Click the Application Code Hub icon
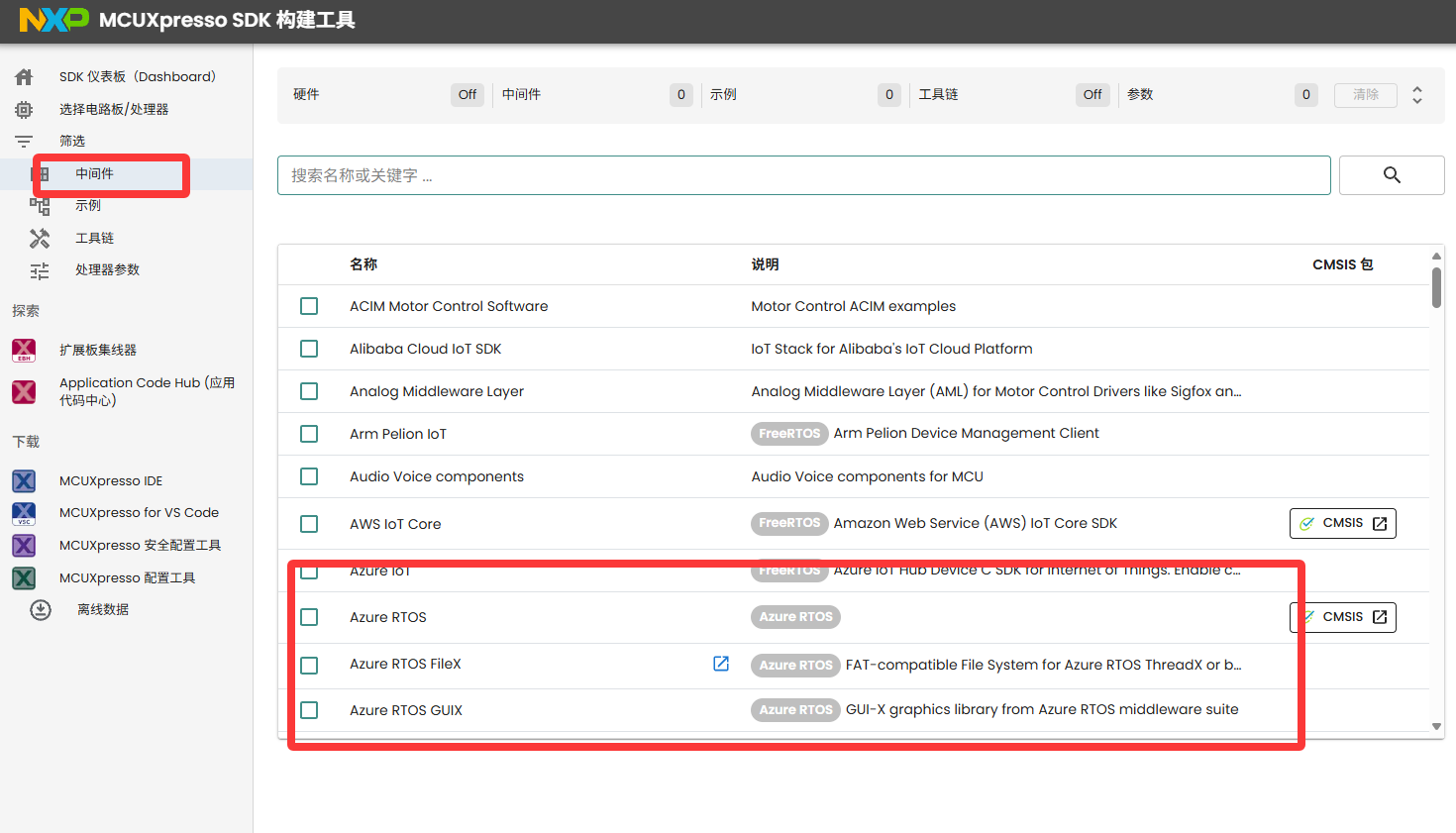This screenshot has width=1456, height=833. (x=24, y=391)
